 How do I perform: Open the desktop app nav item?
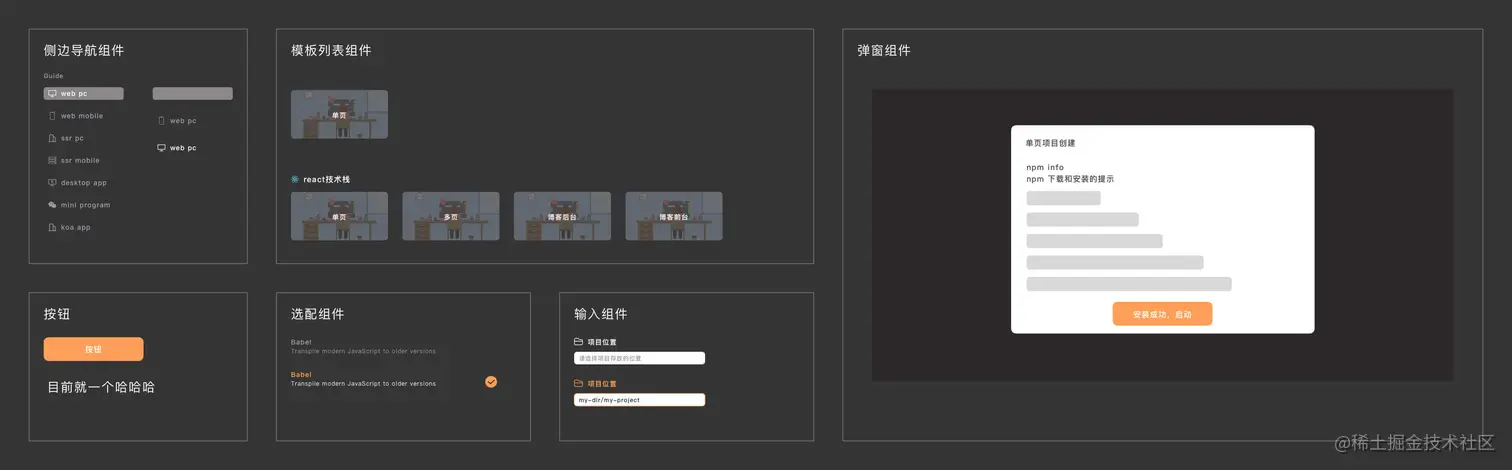pyautogui.click(x=77, y=183)
